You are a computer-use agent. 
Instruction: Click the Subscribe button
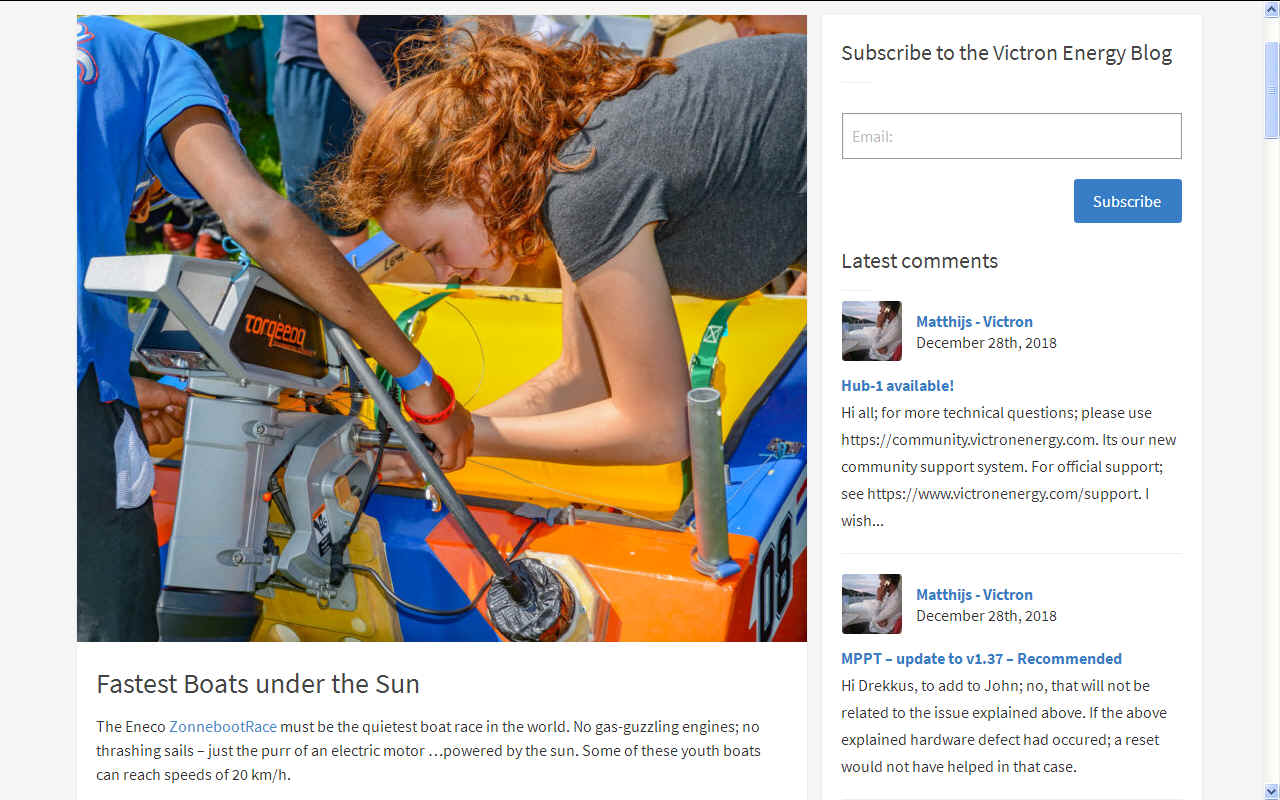[1127, 201]
